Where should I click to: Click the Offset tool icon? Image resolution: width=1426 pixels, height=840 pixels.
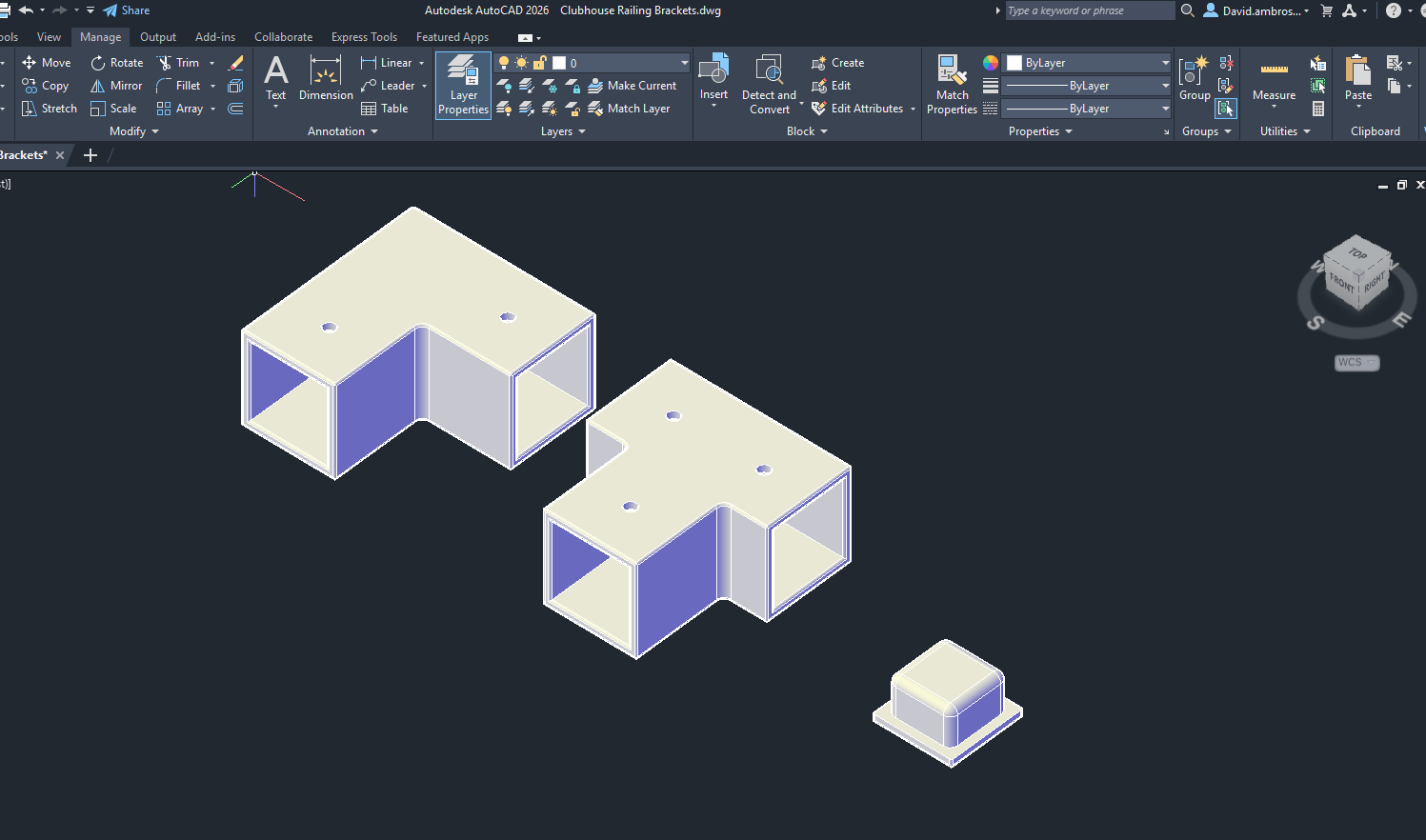[x=236, y=109]
